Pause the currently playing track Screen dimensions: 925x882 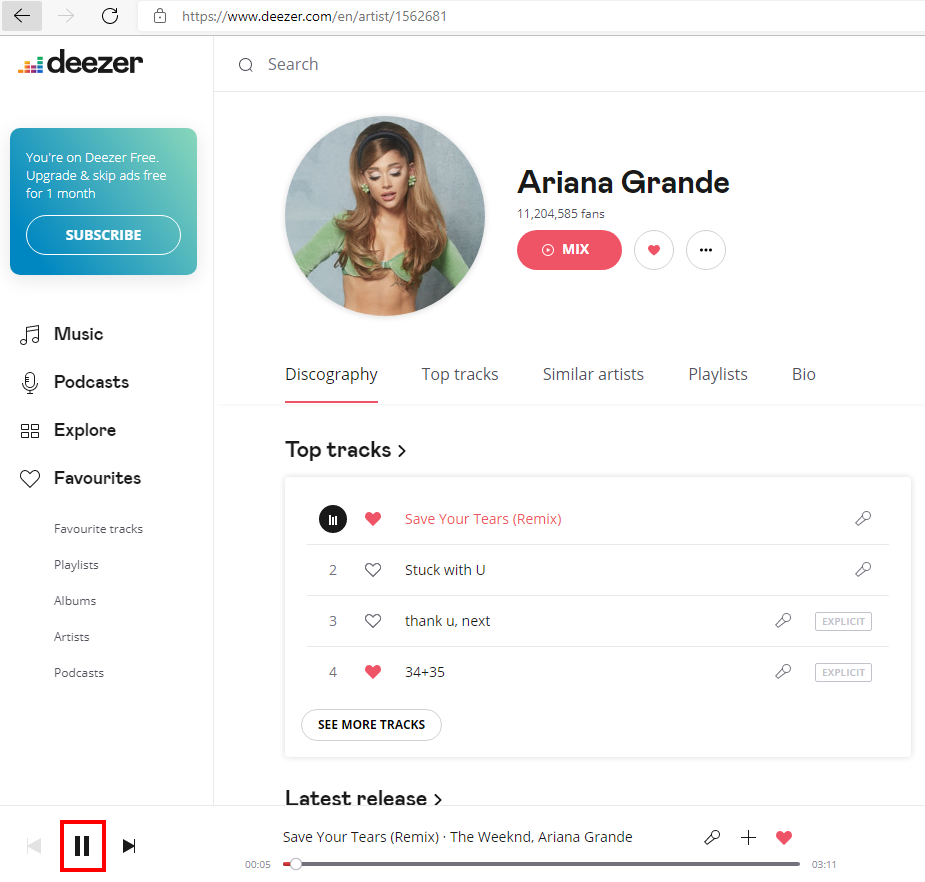click(x=83, y=845)
